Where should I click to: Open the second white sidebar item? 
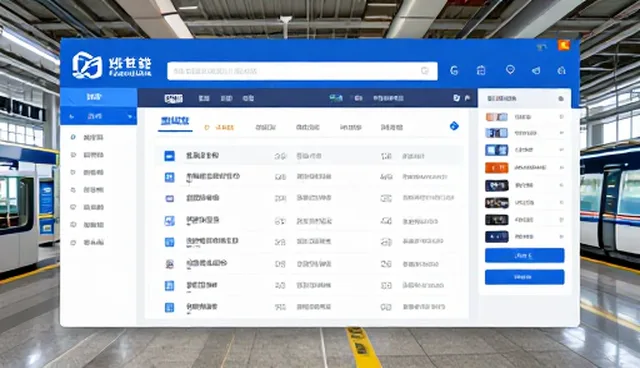93,155
